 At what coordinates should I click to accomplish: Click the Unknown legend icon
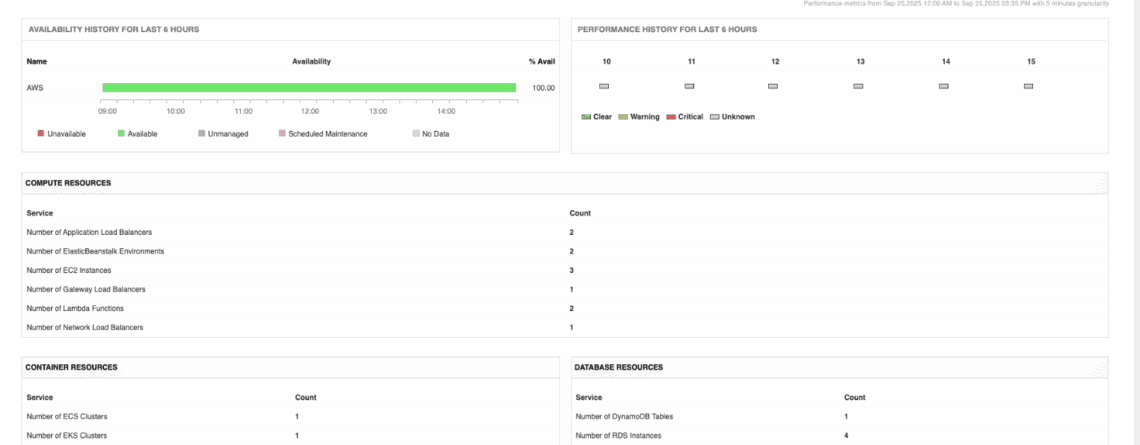(x=715, y=117)
